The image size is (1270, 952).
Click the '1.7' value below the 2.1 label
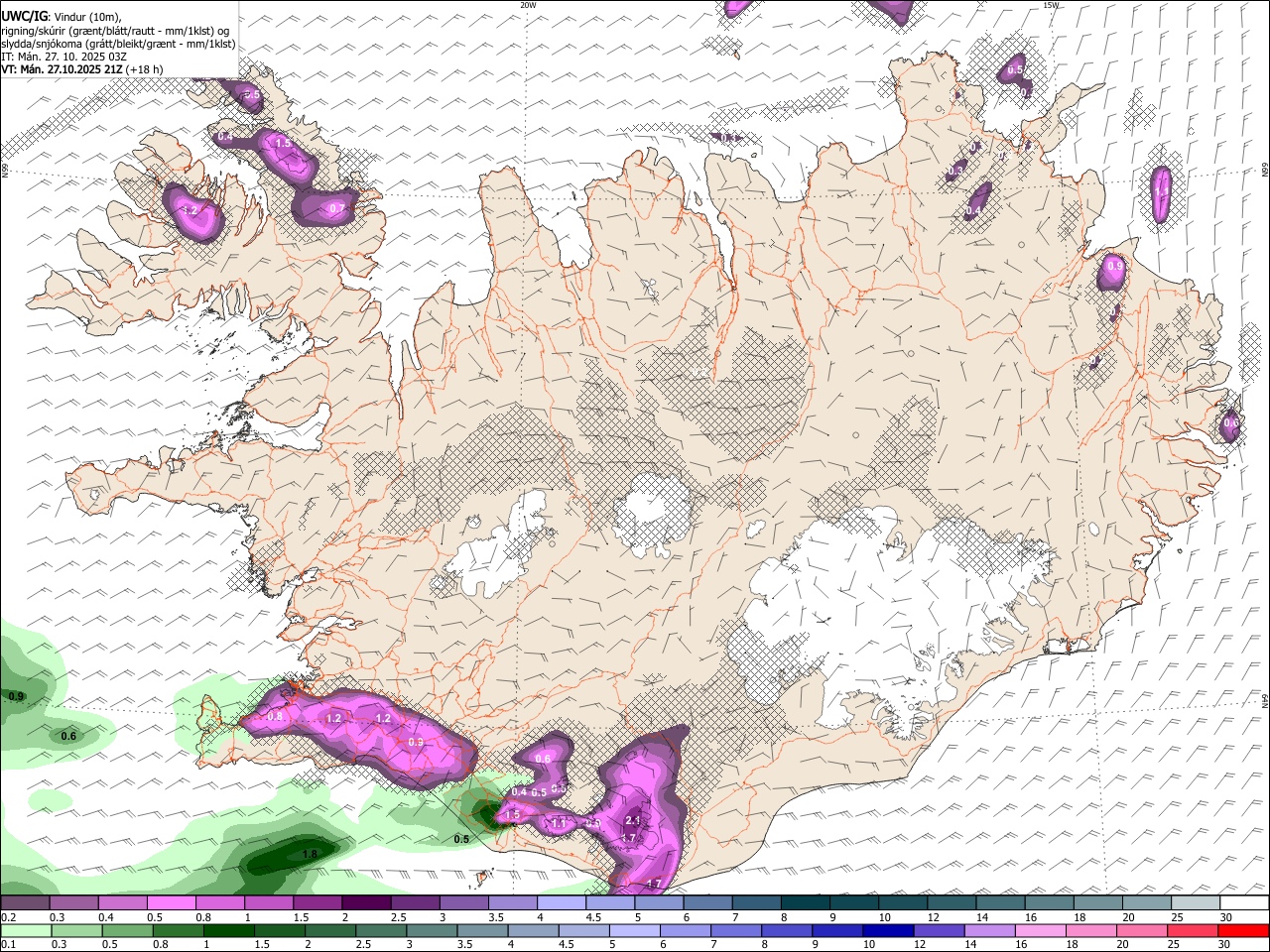click(x=628, y=838)
